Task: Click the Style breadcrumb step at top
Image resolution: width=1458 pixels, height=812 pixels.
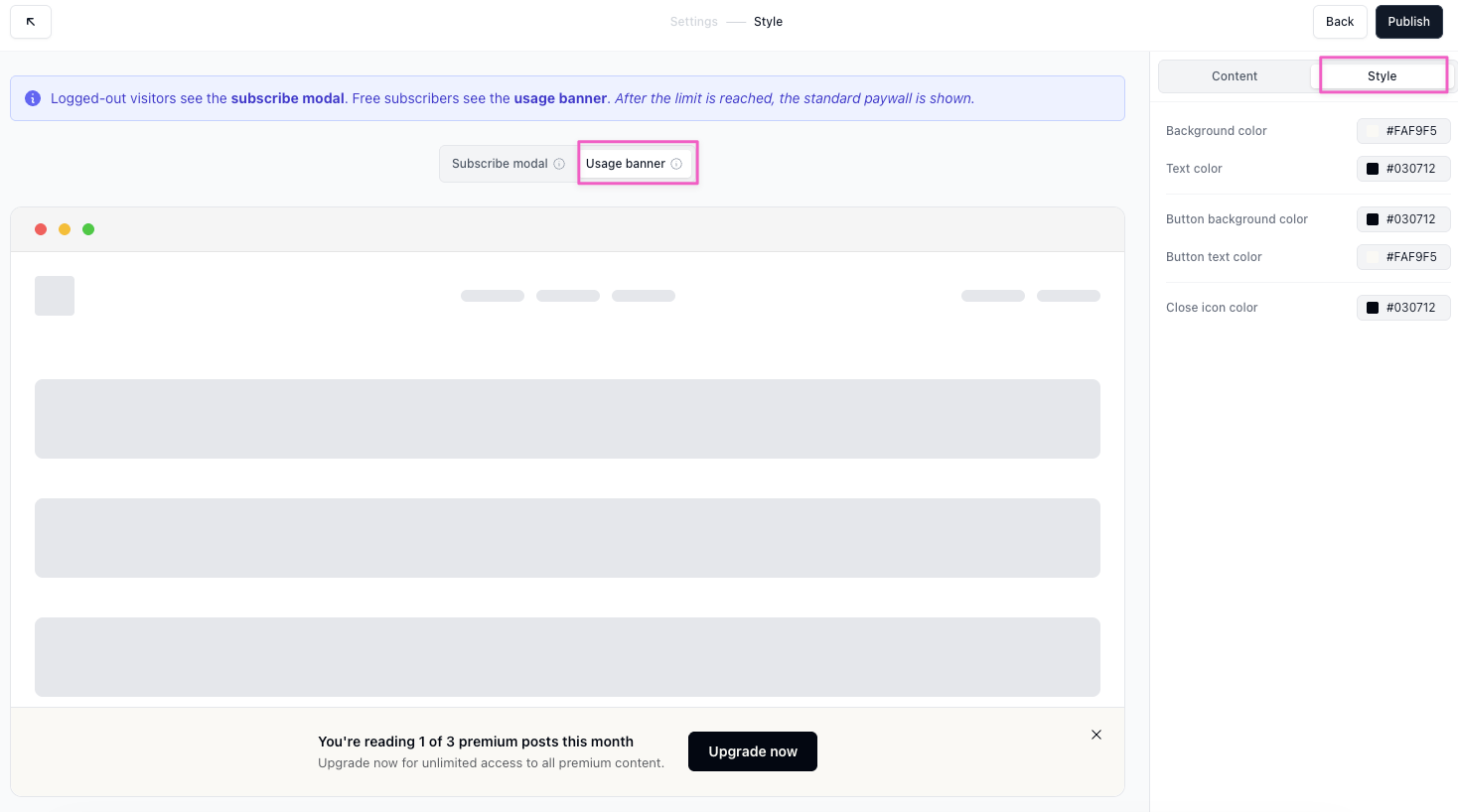Action: pos(768,22)
